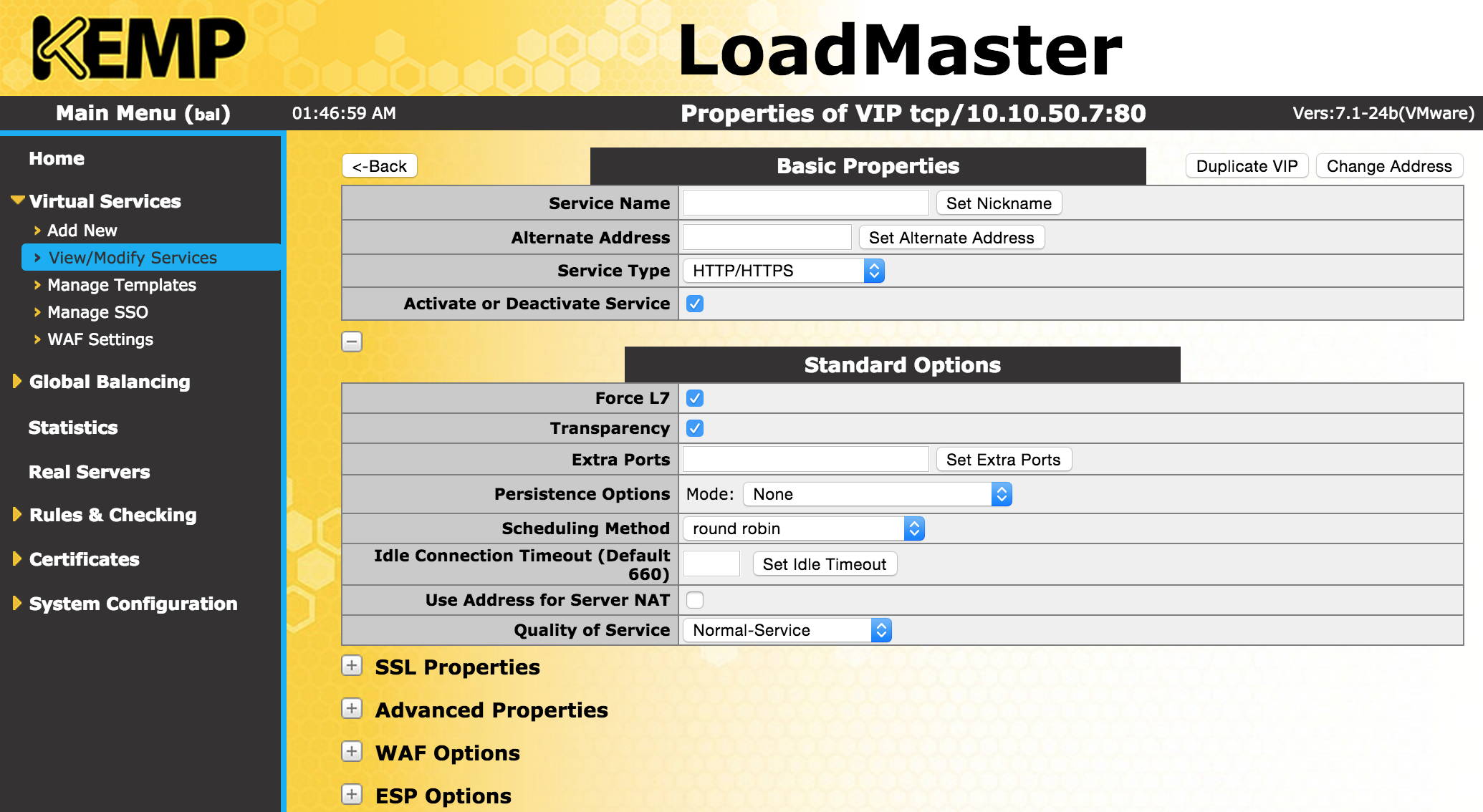Select Manage Templates menu item

click(x=121, y=285)
